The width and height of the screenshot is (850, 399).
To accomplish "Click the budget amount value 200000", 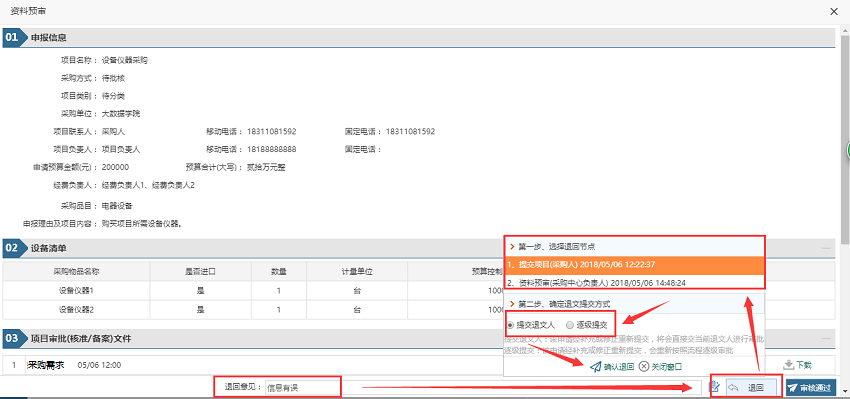I will pyautogui.click(x=115, y=167).
